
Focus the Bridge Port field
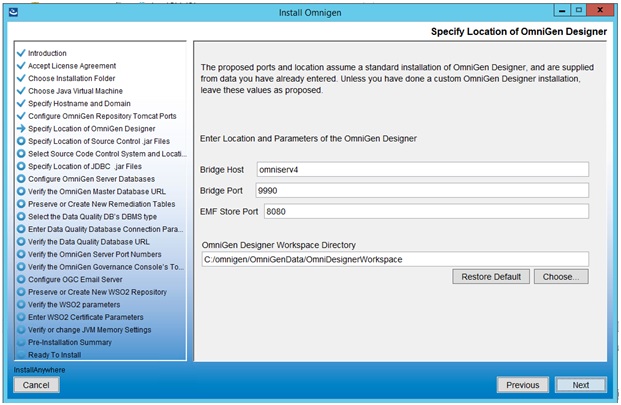(422, 190)
